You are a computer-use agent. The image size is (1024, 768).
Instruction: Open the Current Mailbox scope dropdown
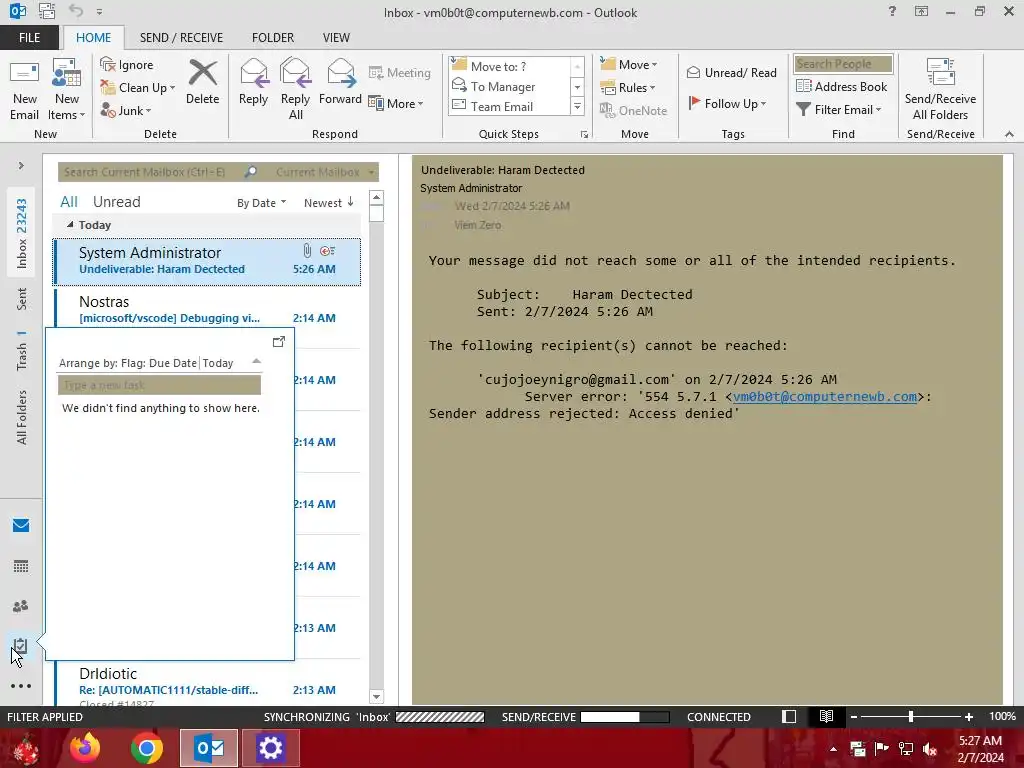[x=325, y=172]
